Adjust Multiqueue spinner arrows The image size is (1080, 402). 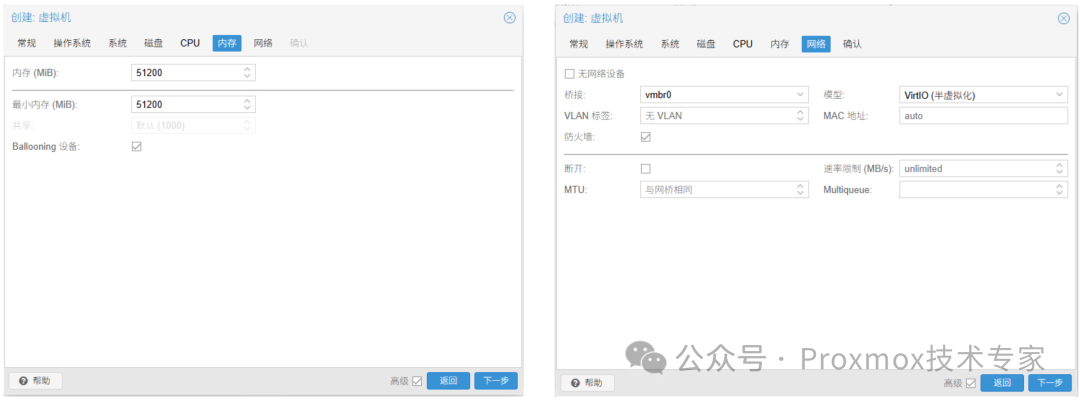click(x=1060, y=189)
